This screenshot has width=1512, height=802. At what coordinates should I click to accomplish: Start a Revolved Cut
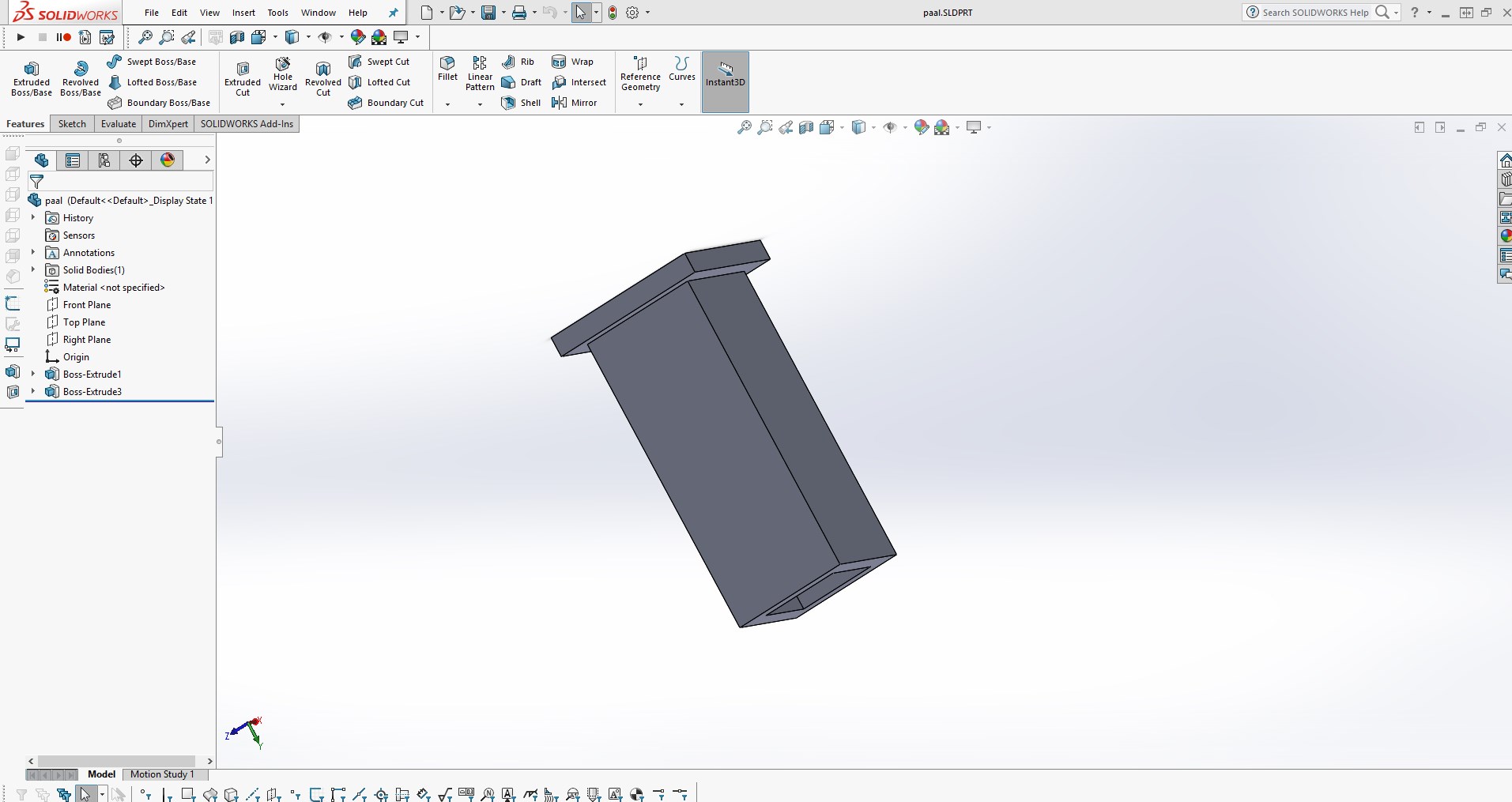click(323, 79)
